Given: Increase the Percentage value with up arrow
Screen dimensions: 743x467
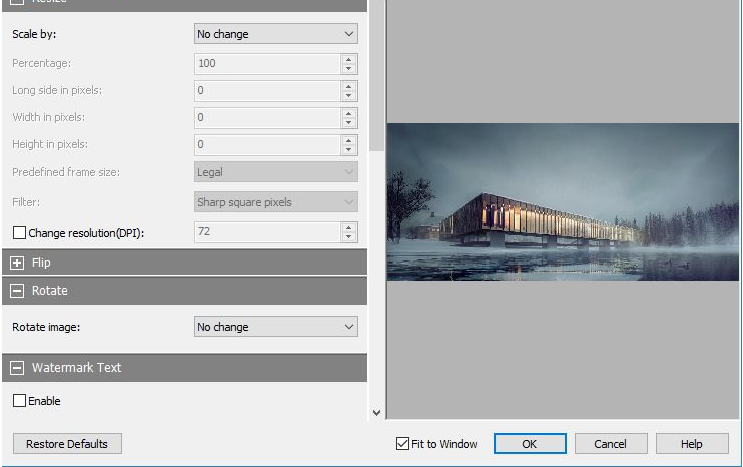Looking at the screenshot, I should pos(349,59).
